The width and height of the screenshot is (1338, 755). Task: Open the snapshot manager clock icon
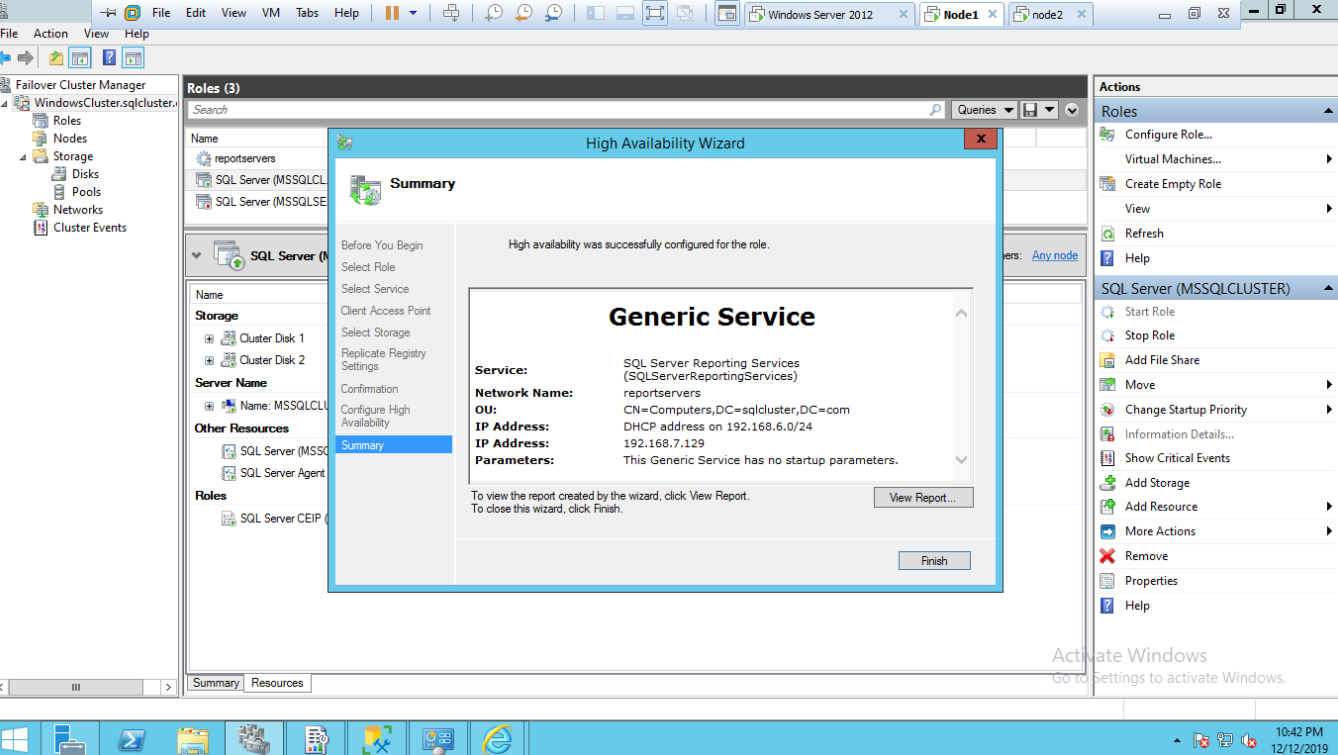pyautogui.click(x=552, y=14)
